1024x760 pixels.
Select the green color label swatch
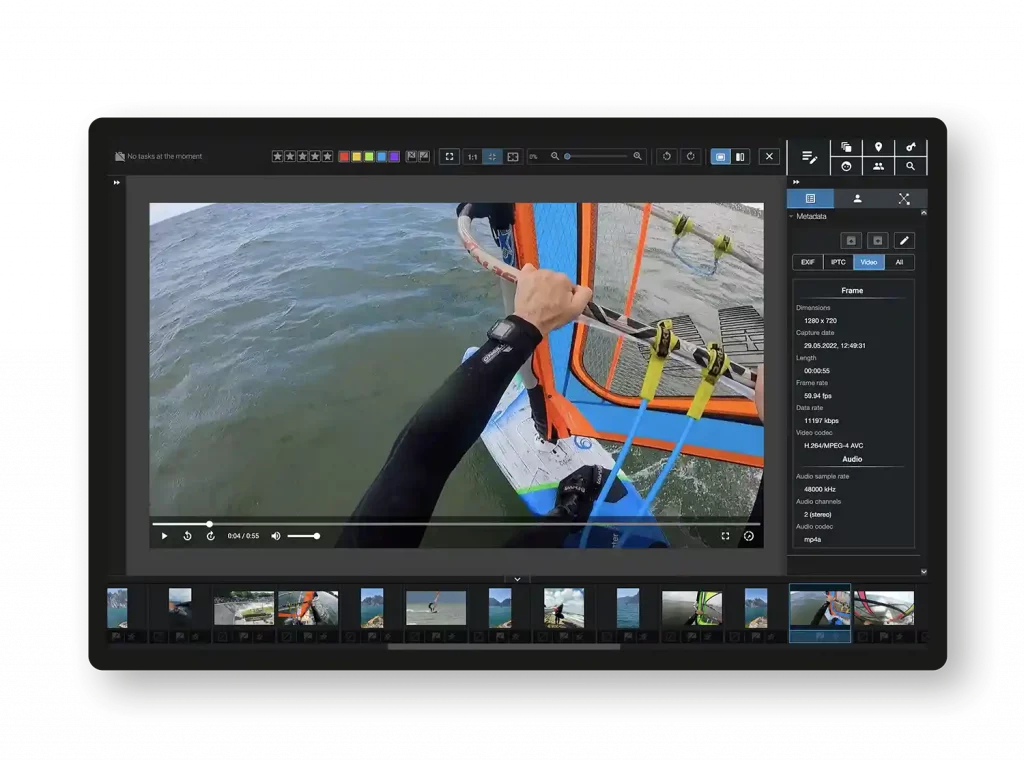369,157
